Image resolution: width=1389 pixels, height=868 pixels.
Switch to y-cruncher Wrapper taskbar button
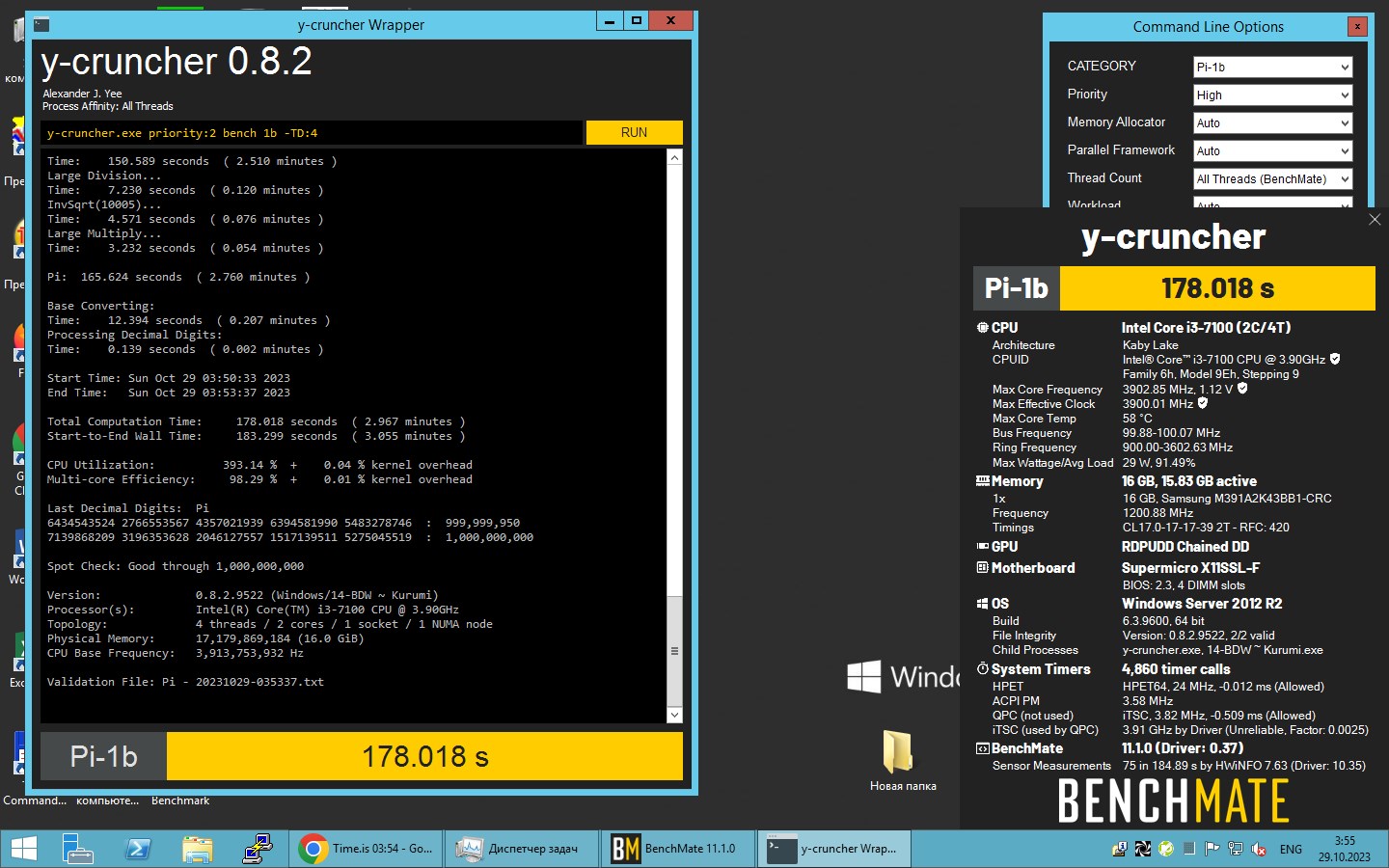(x=833, y=849)
